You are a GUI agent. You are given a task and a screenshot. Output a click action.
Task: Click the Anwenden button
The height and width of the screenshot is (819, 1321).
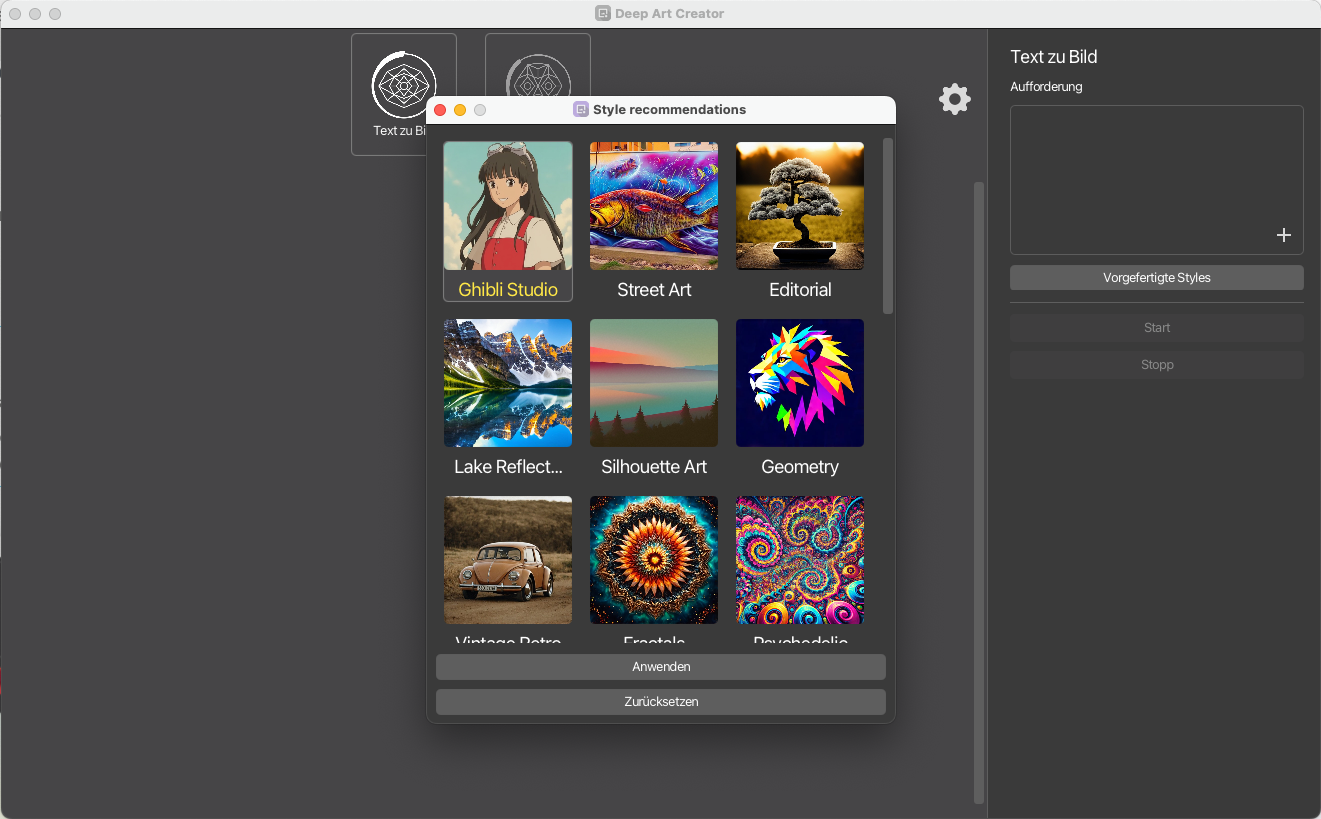(661, 667)
